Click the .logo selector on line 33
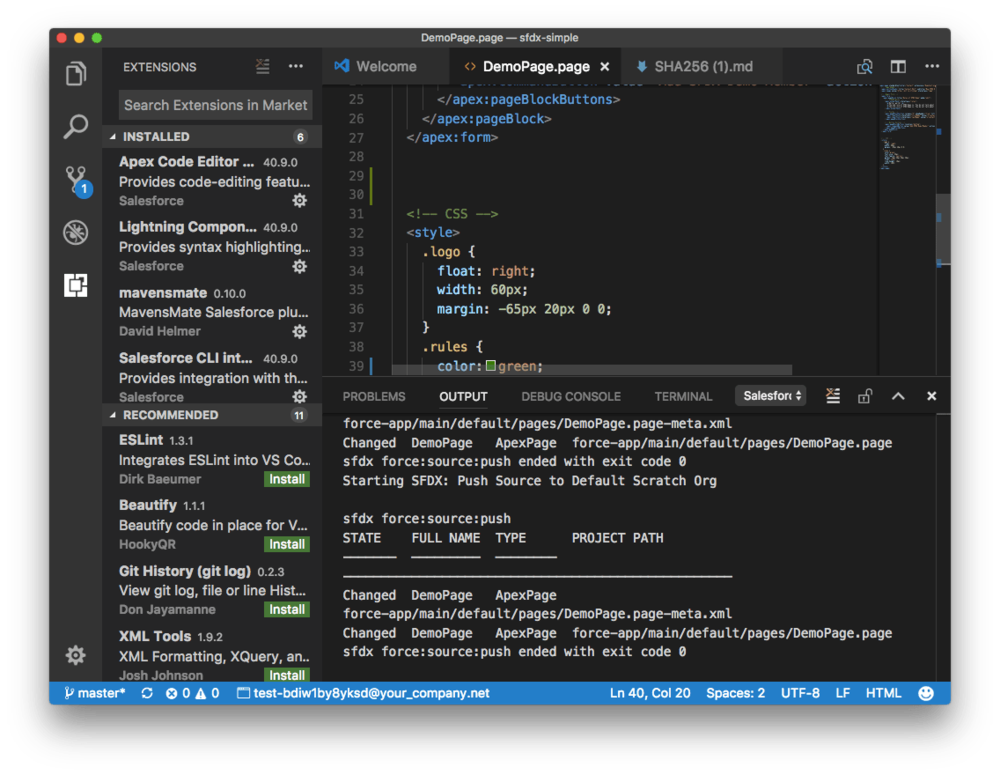The image size is (1000, 775). click(441, 252)
